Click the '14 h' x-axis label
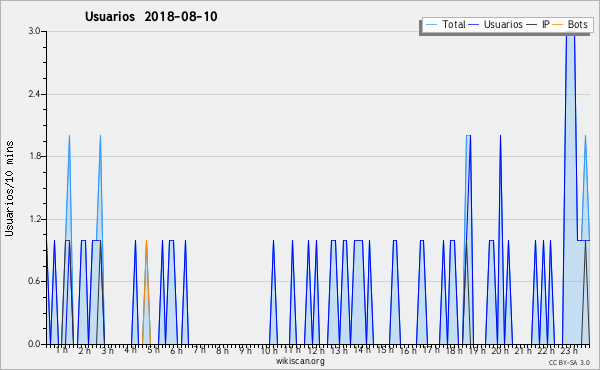Viewport: 600px width, 370px height. pyautogui.click(x=362, y=350)
